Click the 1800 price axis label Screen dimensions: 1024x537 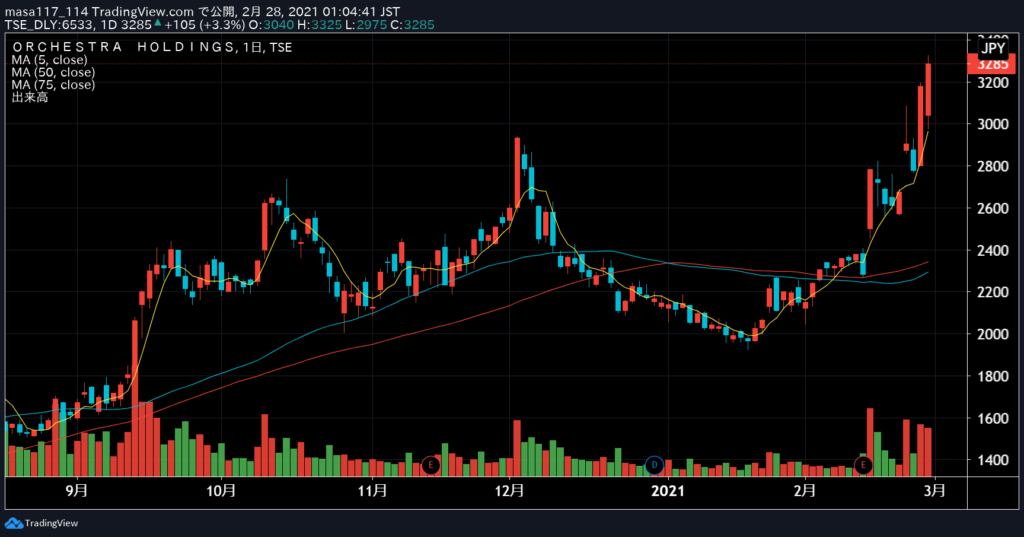click(993, 376)
